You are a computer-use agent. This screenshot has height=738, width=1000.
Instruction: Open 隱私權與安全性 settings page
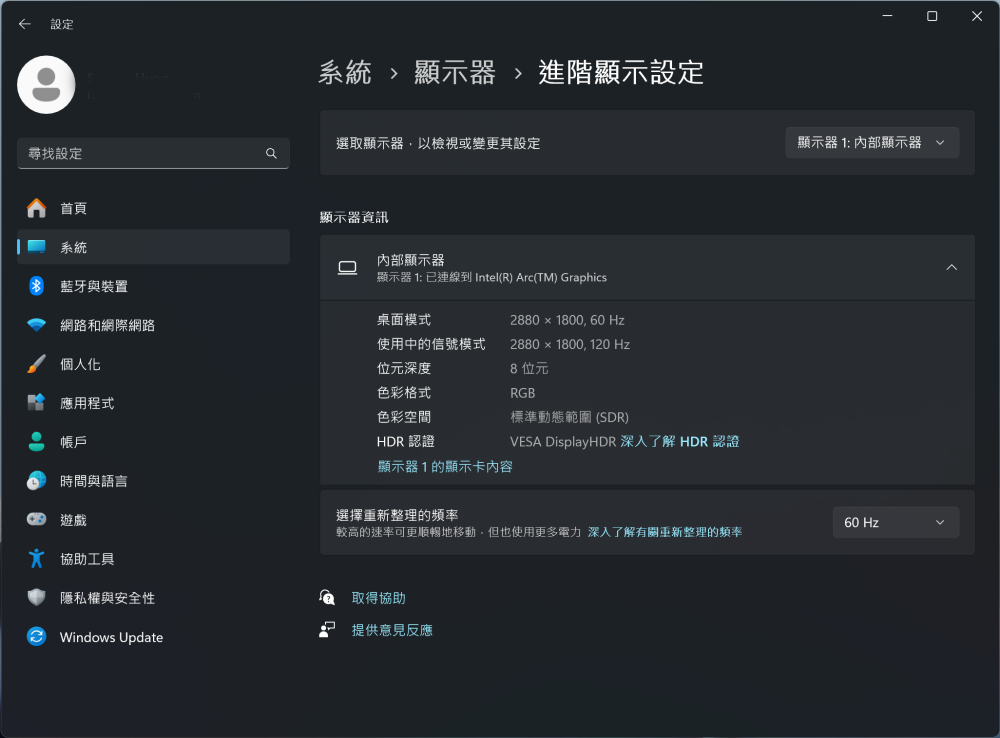107,598
